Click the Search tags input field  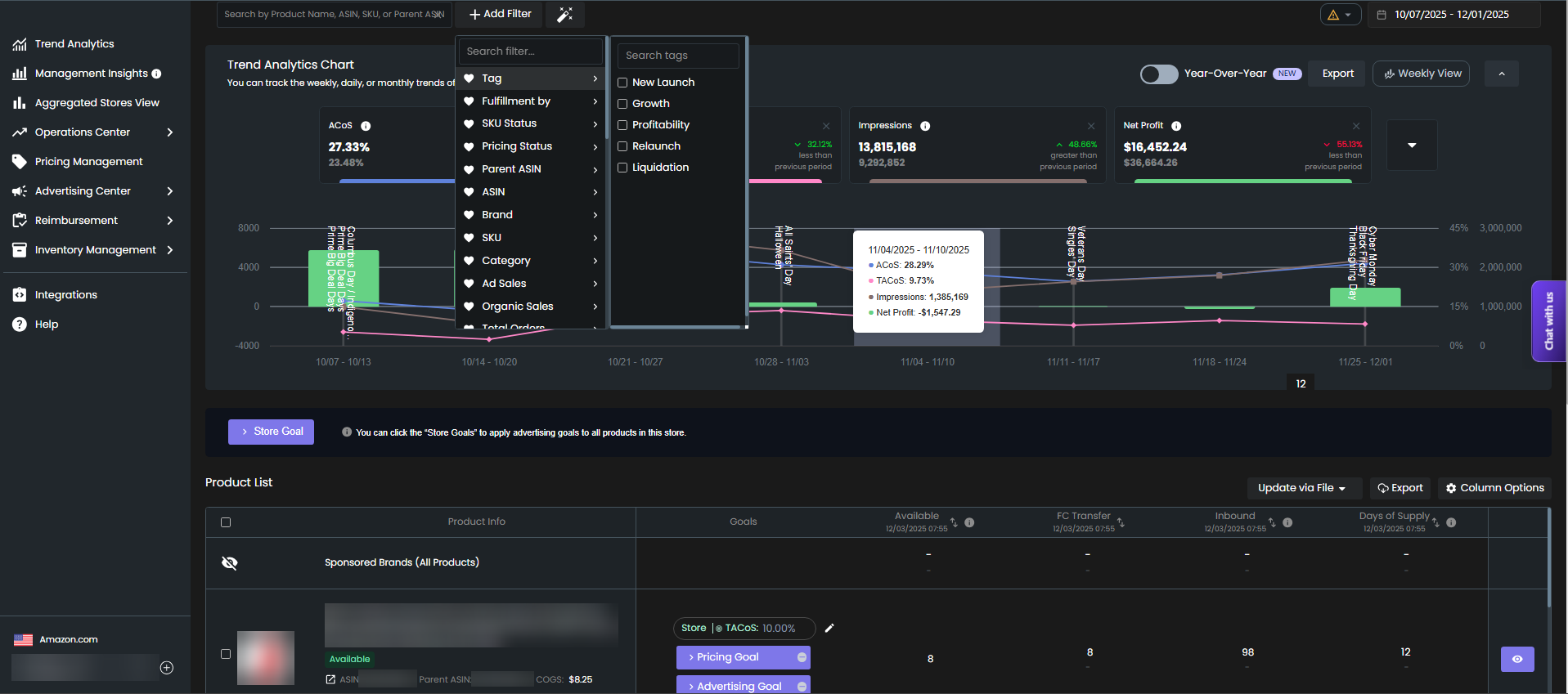(x=678, y=56)
